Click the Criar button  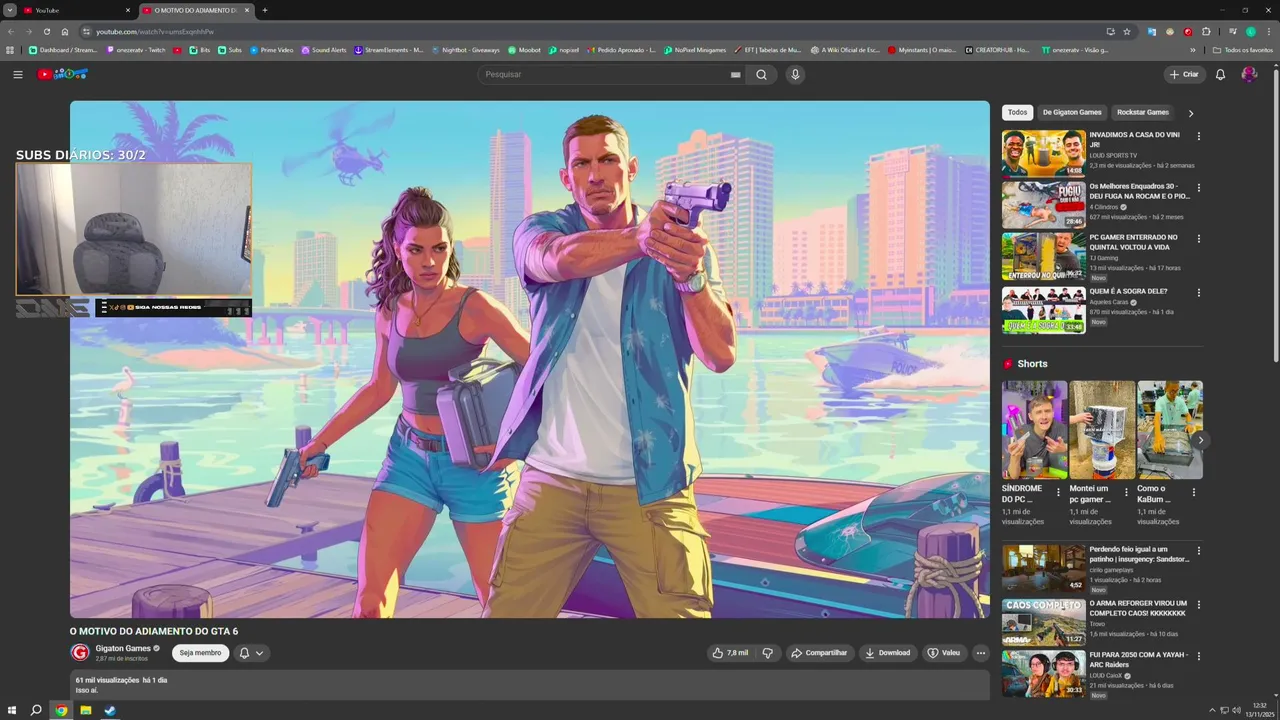pyautogui.click(x=1184, y=74)
